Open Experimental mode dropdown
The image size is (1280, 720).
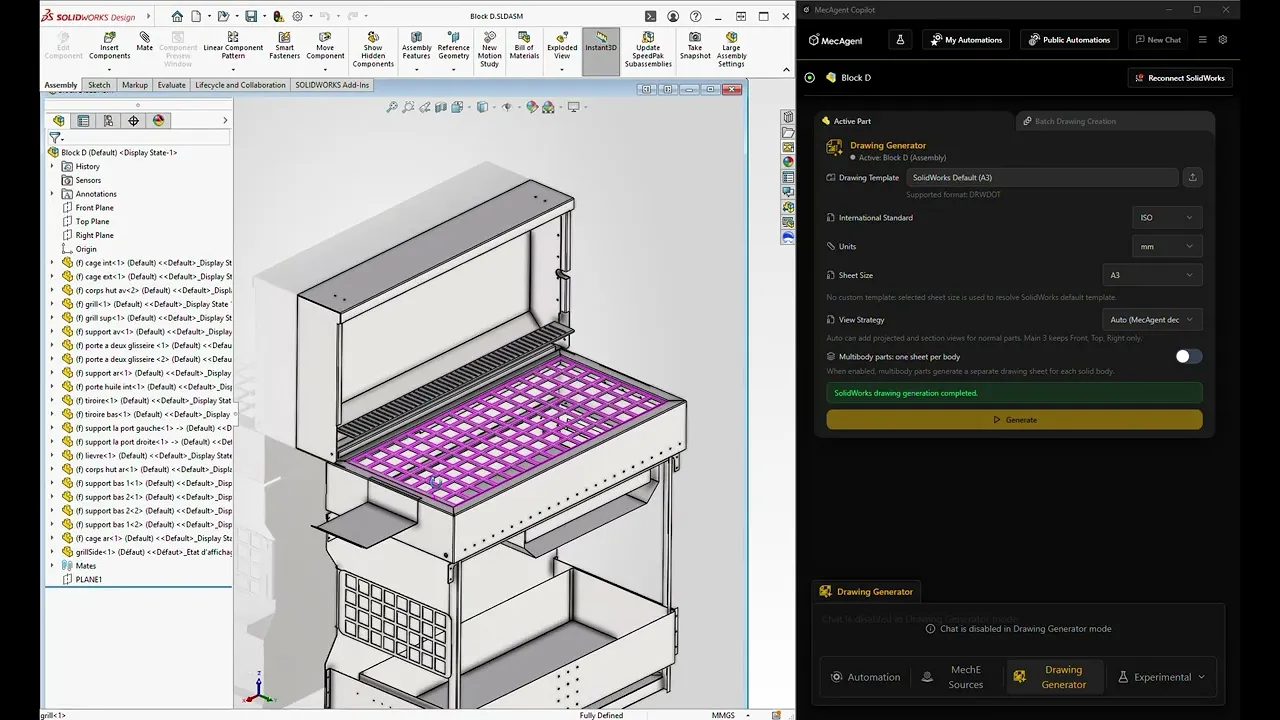1162,677
